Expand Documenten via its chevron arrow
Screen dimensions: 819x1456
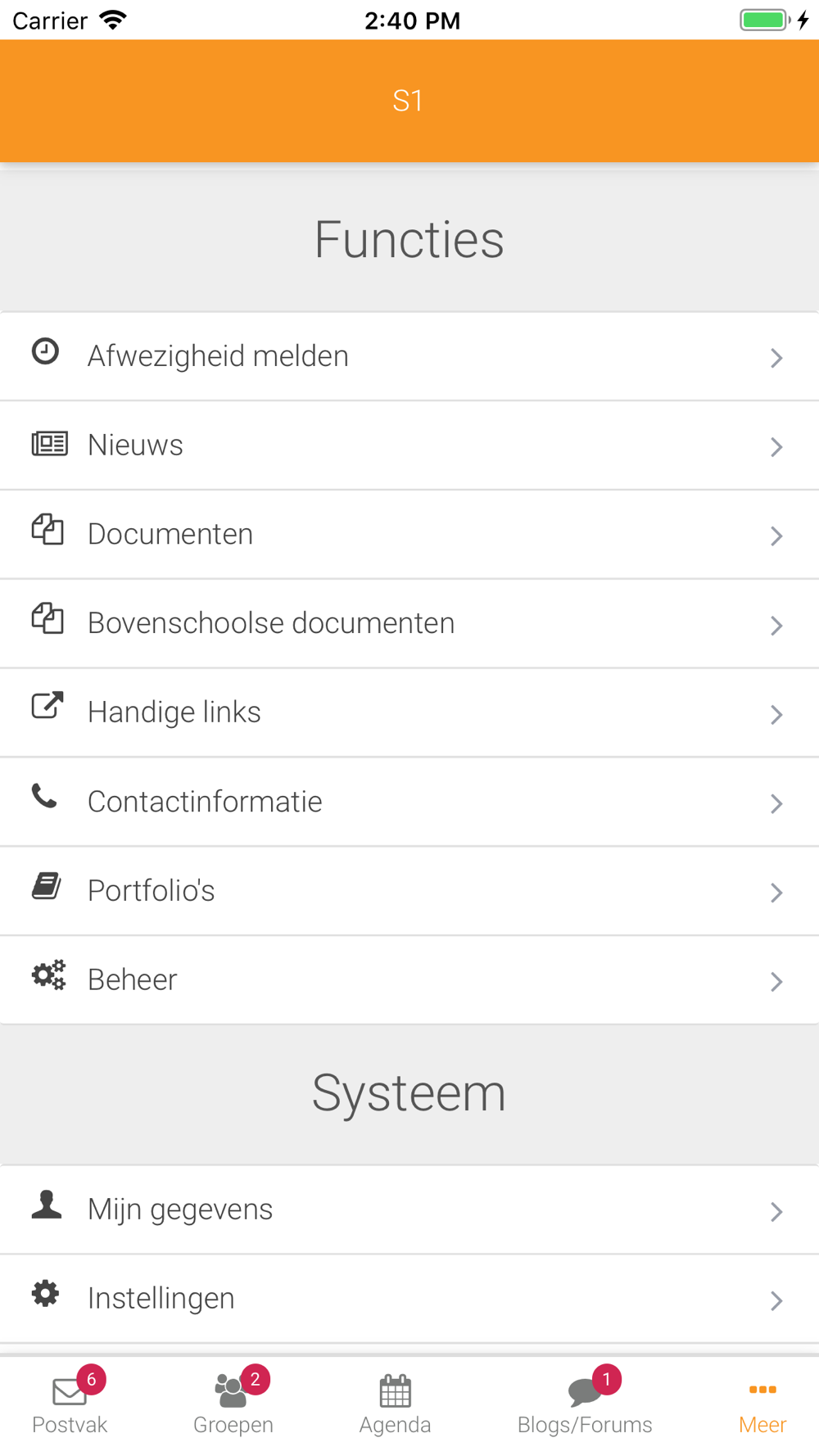776,536
